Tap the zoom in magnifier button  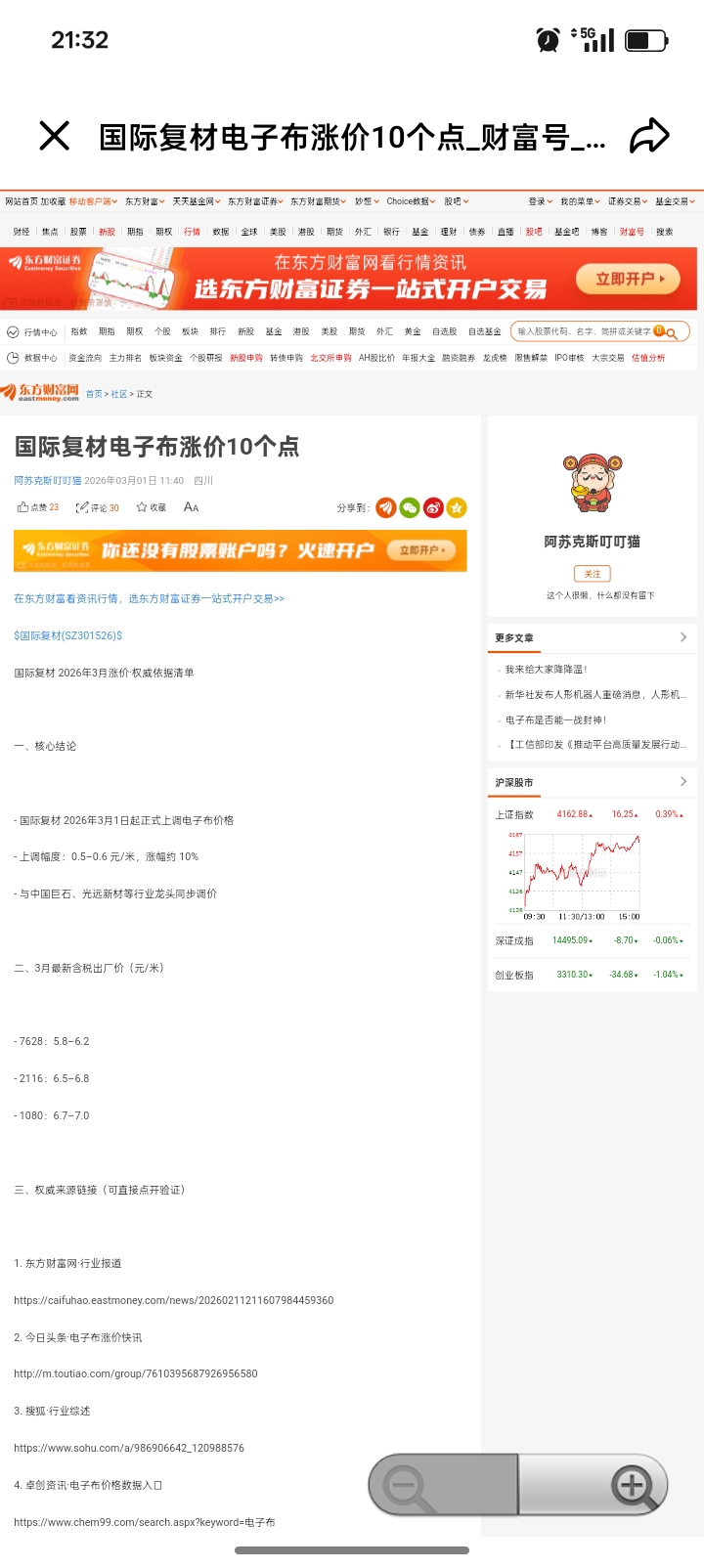(x=593, y=1486)
